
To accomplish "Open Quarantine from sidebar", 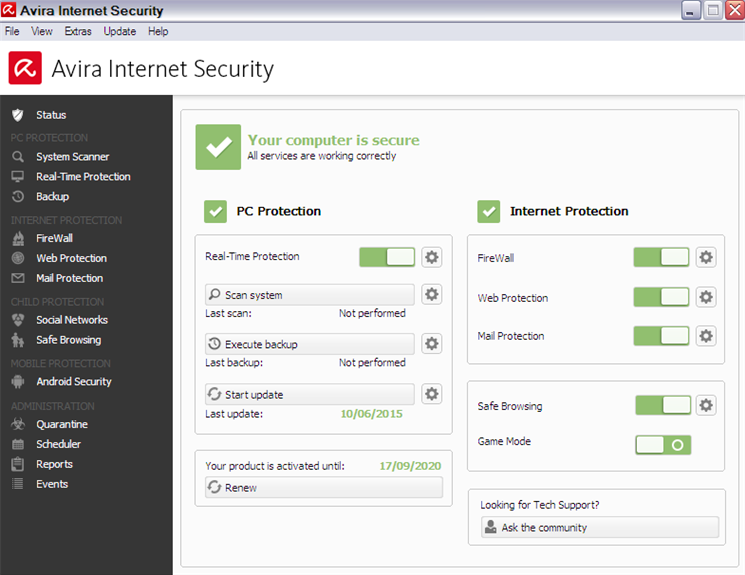I will [x=62, y=424].
